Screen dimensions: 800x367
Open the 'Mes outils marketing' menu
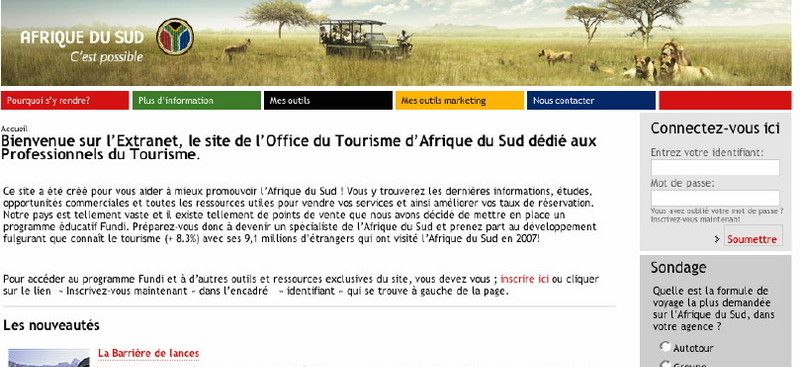[x=460, y=101]
